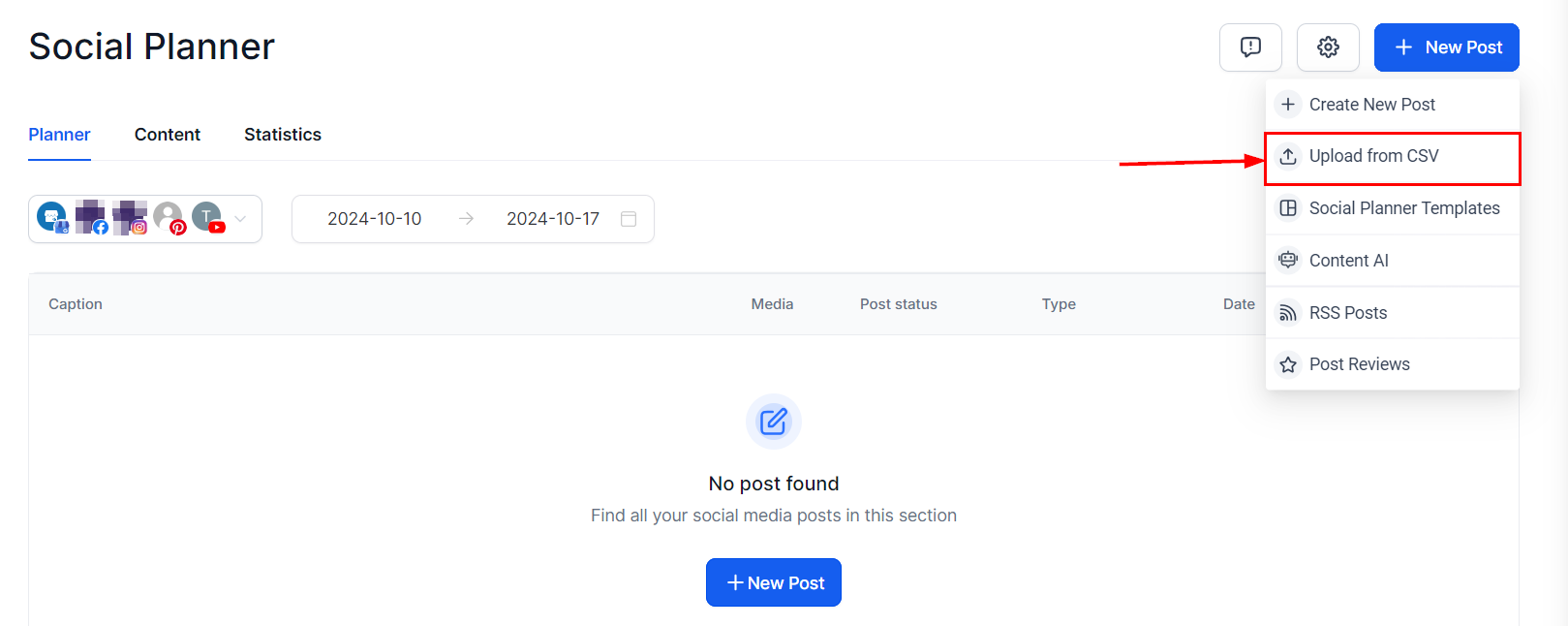Open RSS Posts from dropdown menu
The width and height of the screenshot is (1568, 626).
pos(1347,313)
